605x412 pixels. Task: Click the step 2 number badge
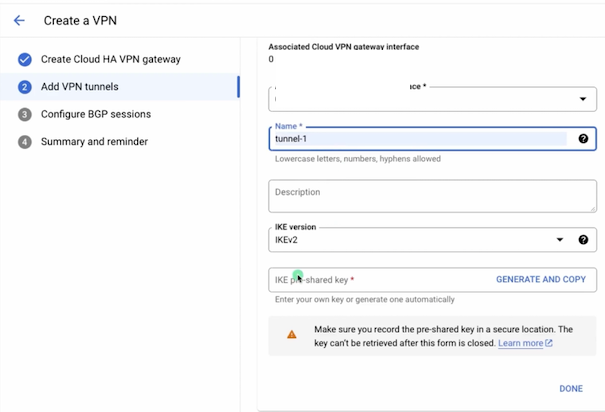tap(25, 87)
